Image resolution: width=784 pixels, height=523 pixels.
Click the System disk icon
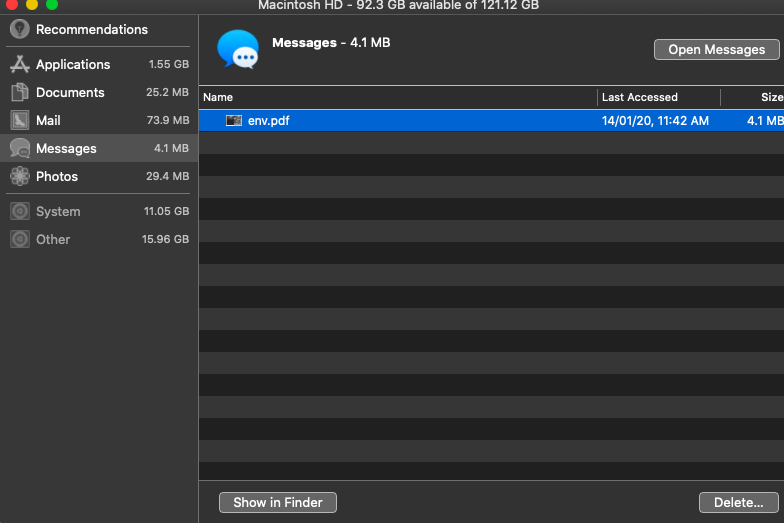(x=20, y=211)
